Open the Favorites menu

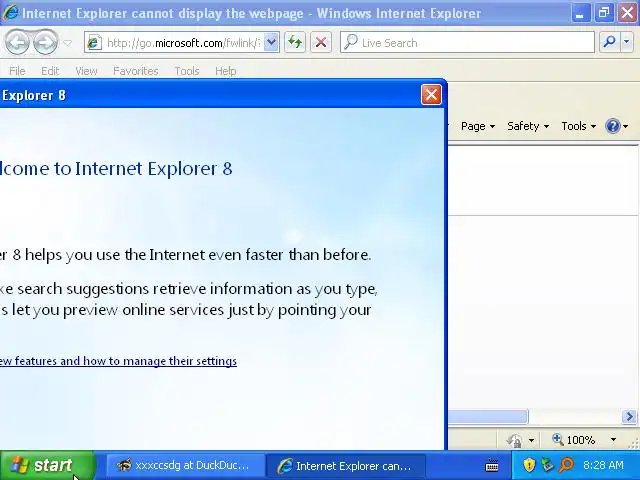pyautogui.click(x=136, y=71)
